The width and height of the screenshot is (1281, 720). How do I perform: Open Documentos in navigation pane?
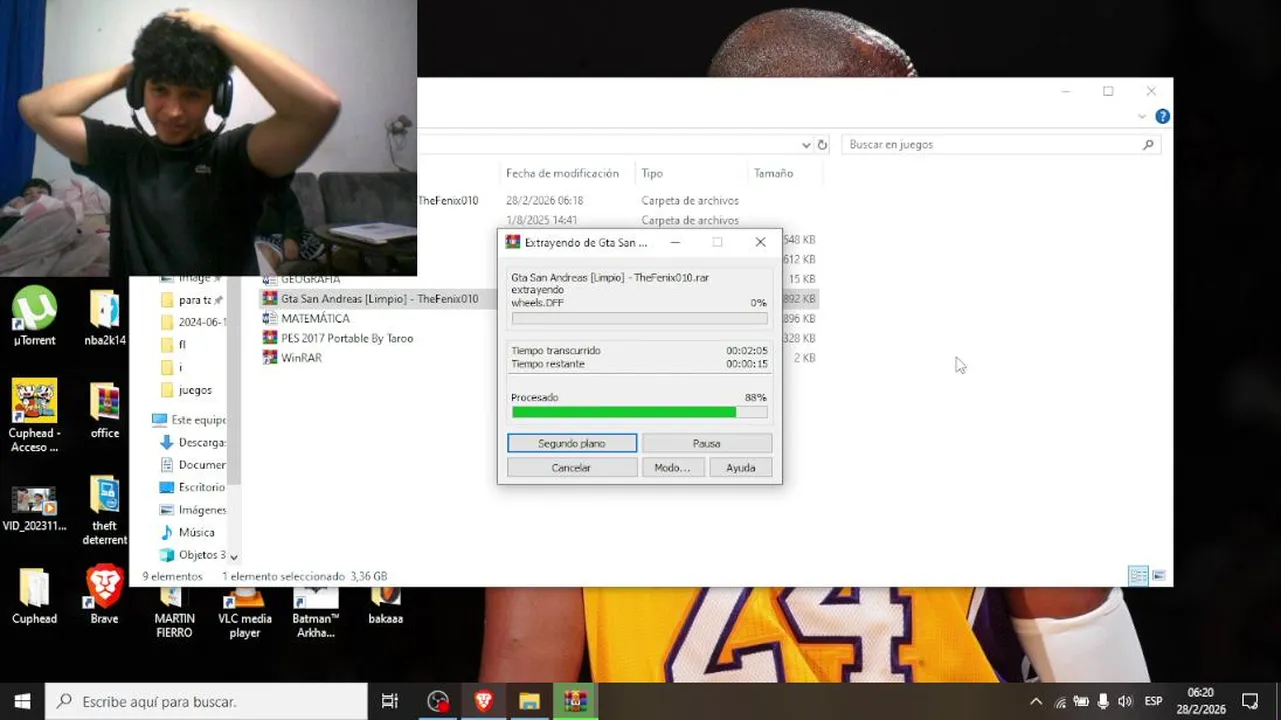coord(192,465)
